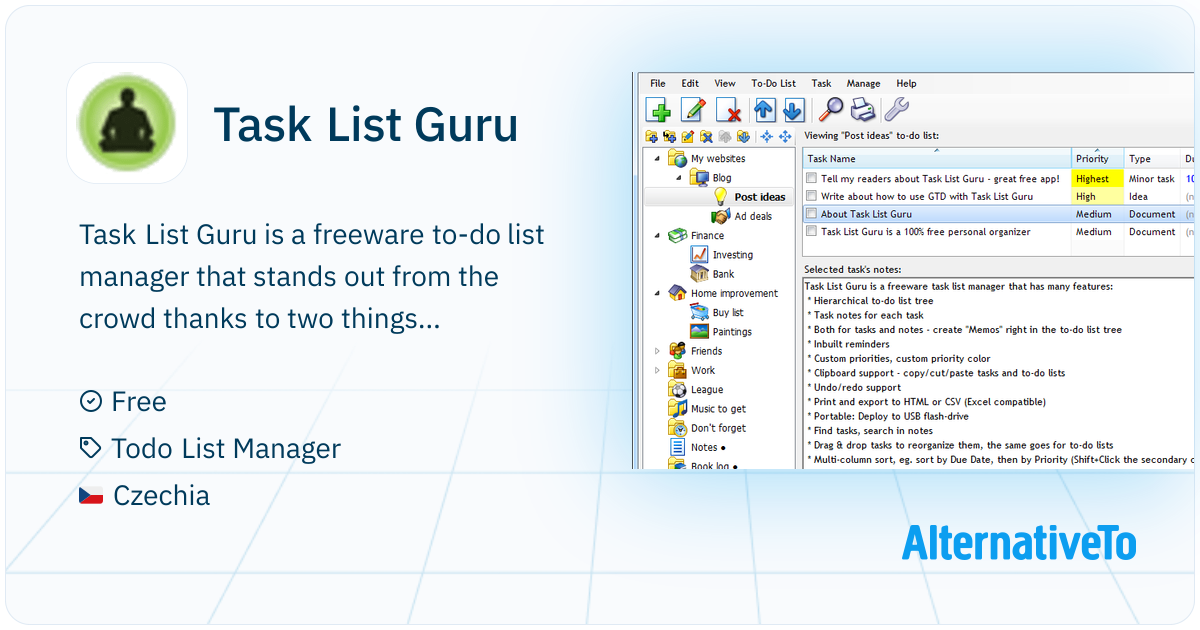Select the Ad deals to-do list label
Image resolution: width=1200 pixels, height=630 pixels.
tap(753, 216)
